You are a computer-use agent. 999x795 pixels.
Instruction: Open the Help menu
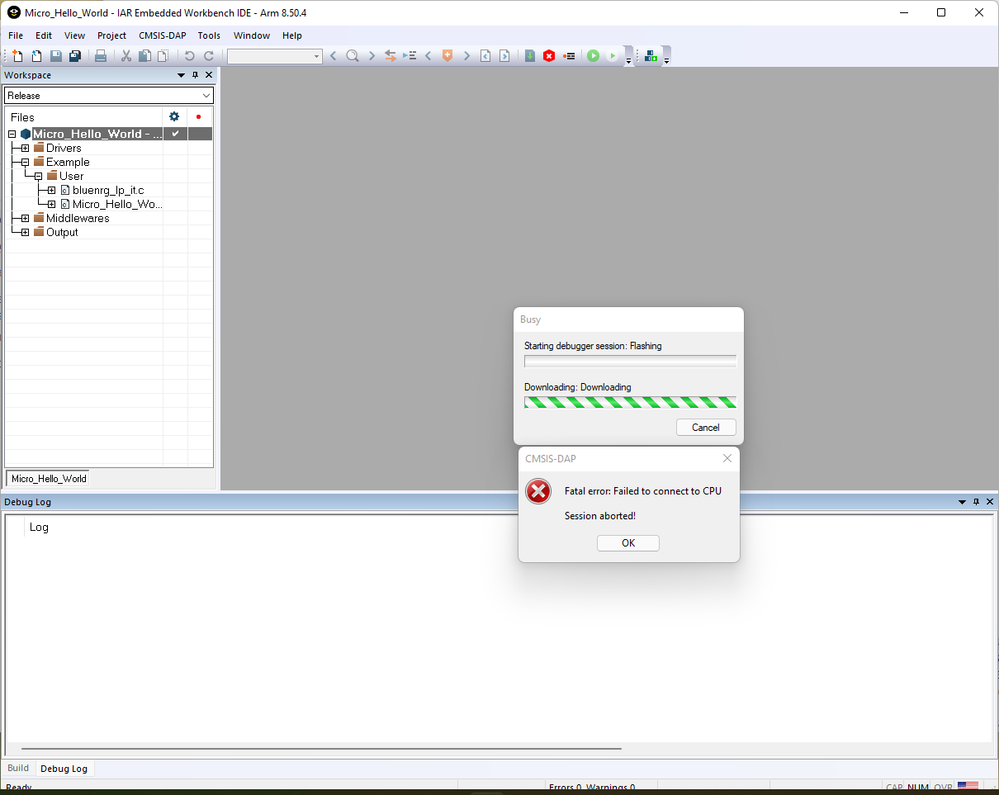tap(292, 36)
